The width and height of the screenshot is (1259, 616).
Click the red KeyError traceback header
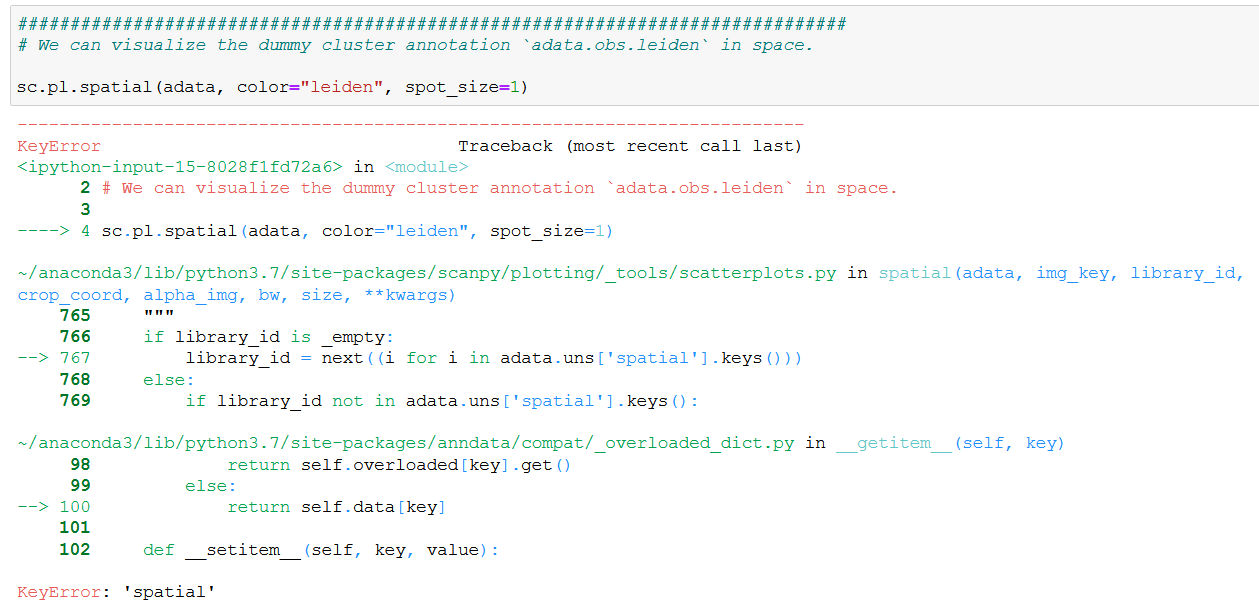(x=57, y=145)
